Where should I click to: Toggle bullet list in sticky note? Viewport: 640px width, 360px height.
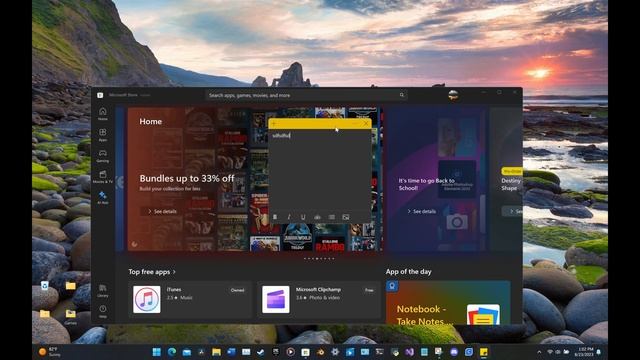pyautogui.click(x=331, y=217)
